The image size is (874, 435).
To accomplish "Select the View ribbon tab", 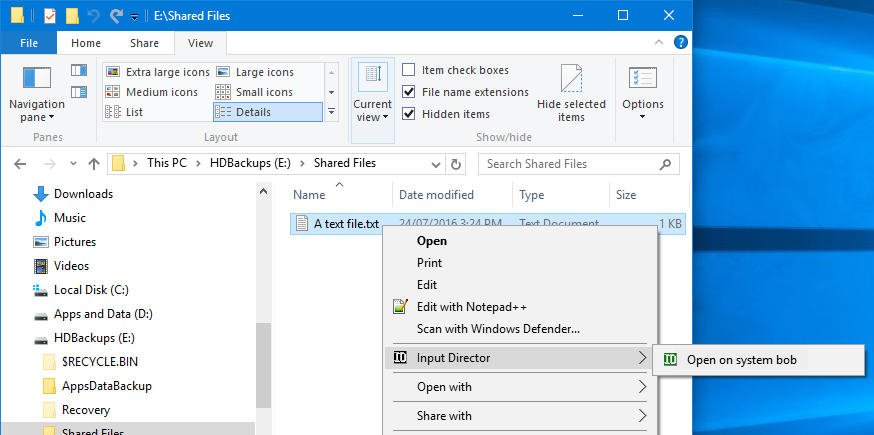I will pos(200,43).
